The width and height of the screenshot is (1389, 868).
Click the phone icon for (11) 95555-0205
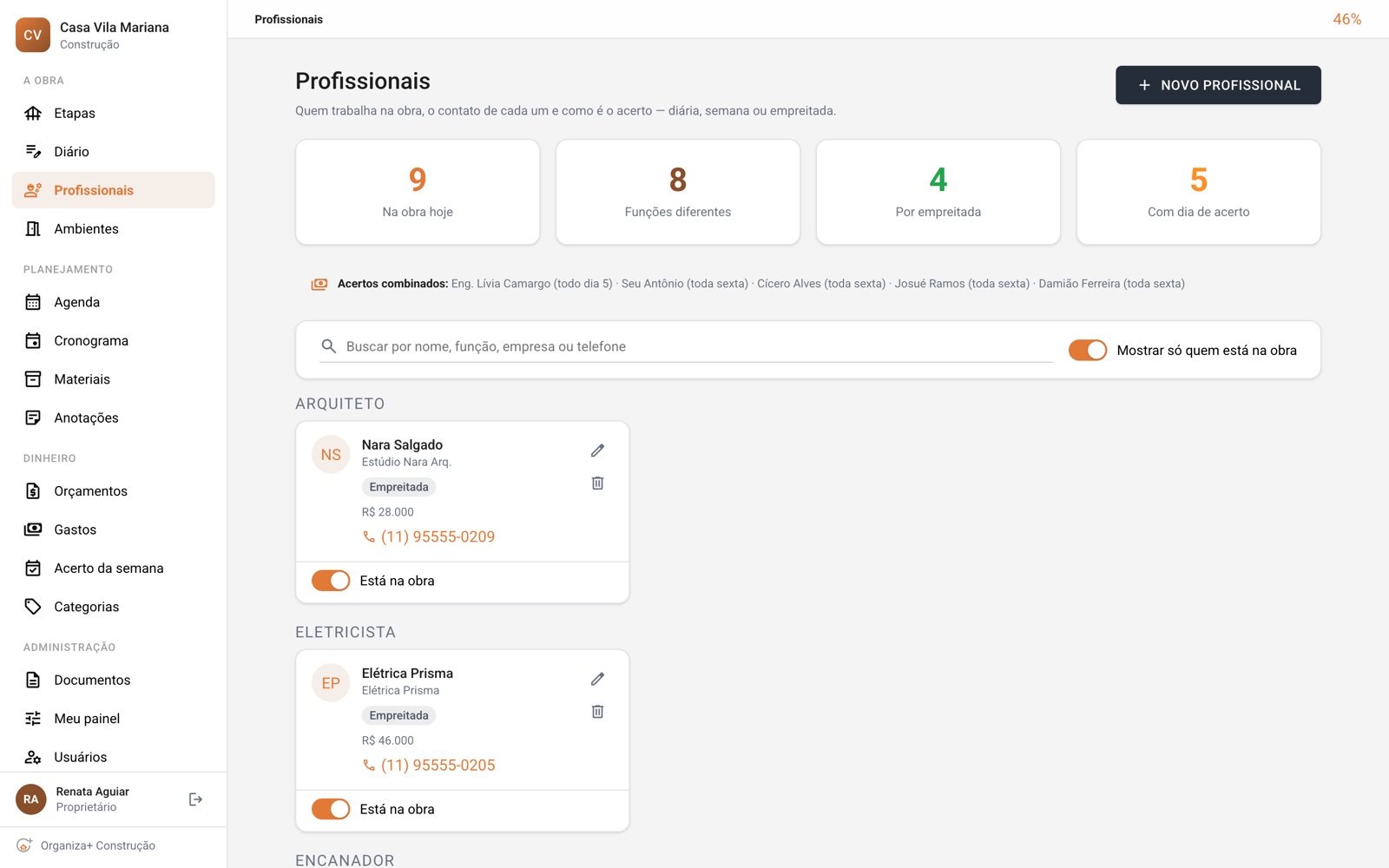[x=369, y=766]
